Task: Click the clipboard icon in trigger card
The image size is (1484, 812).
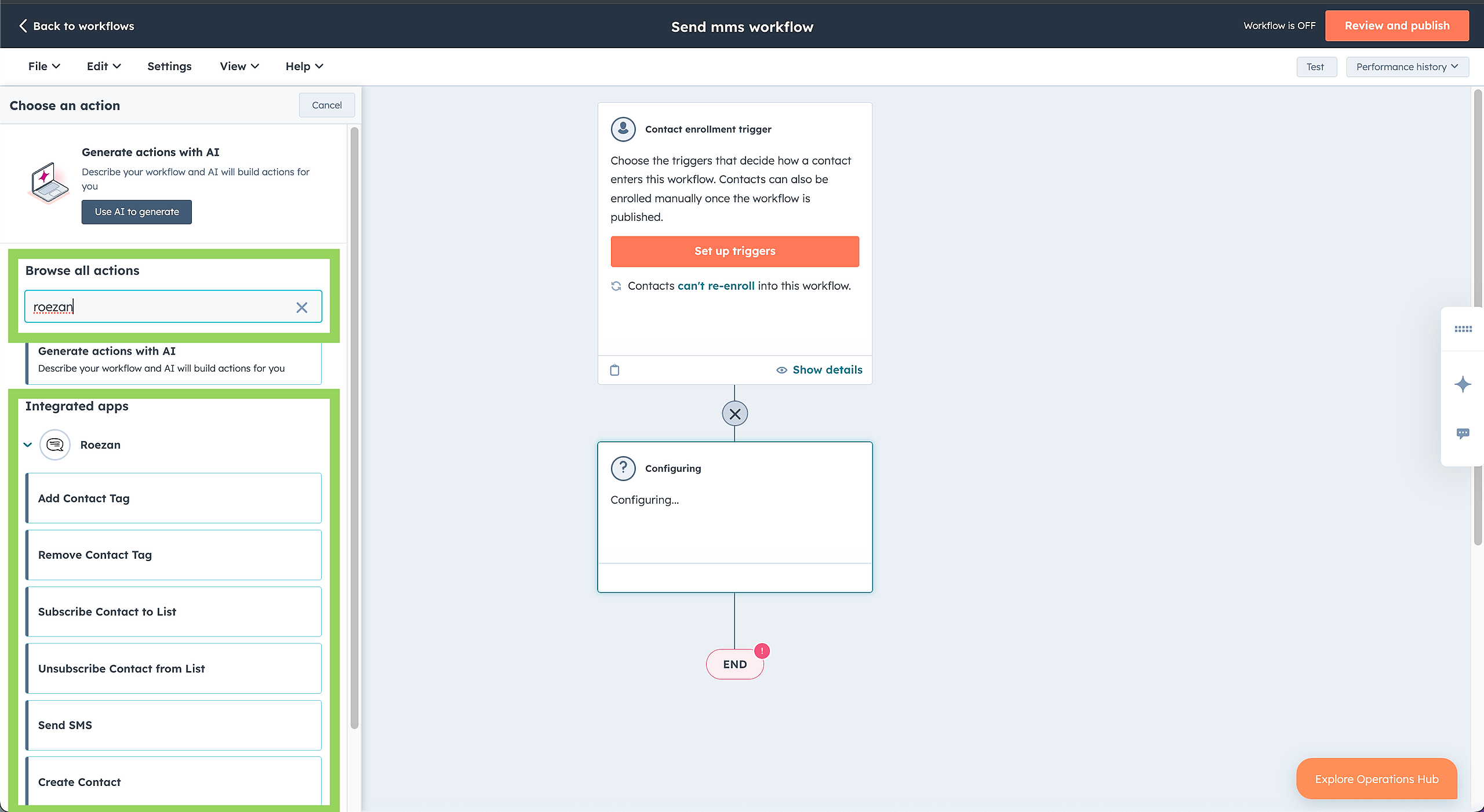Action: pos(614,370)
